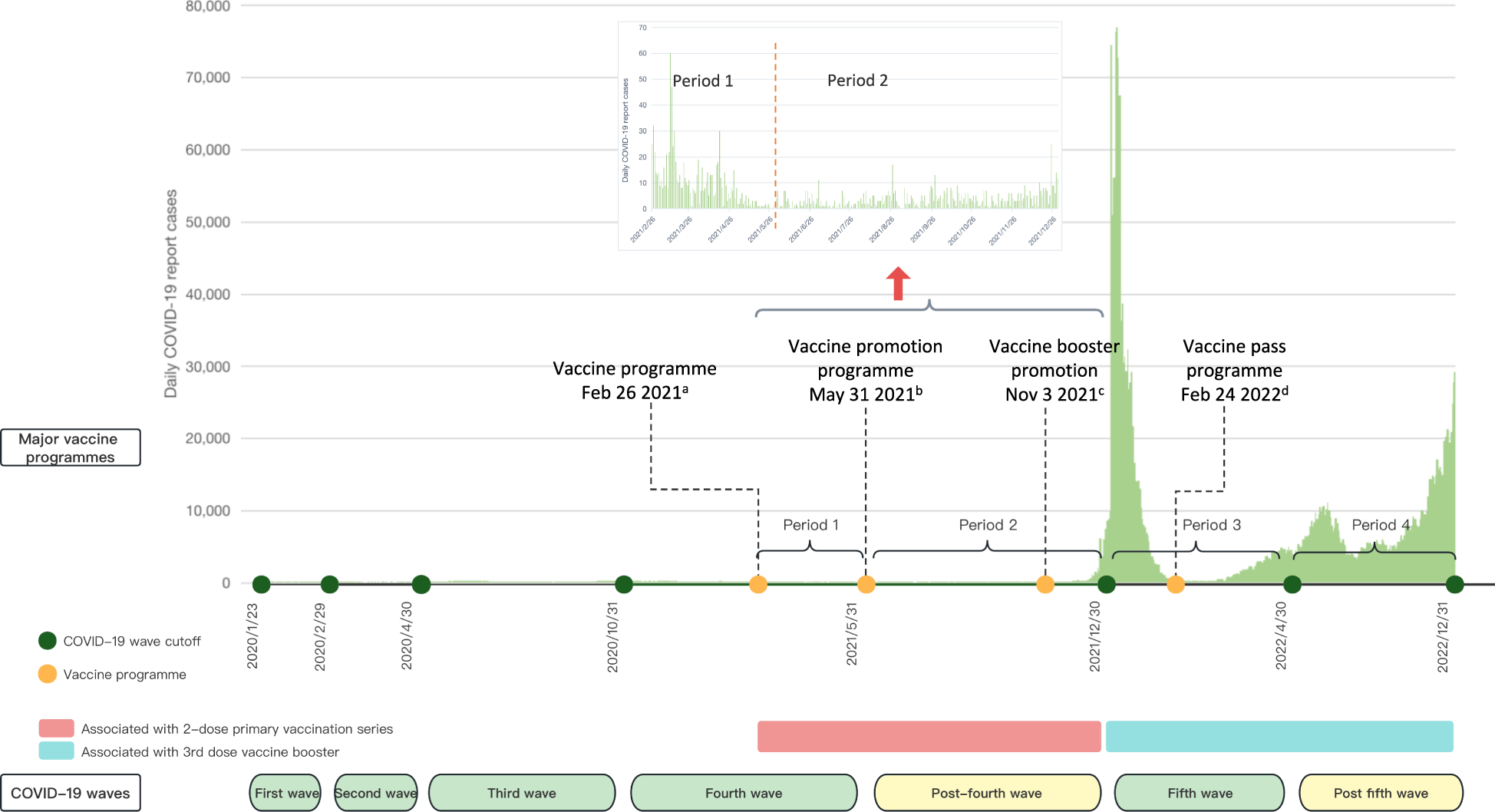Viewport: 1495px width, 812px height.
Task: Click the orange dashed divider in inset chart
Action: point(775,135)
